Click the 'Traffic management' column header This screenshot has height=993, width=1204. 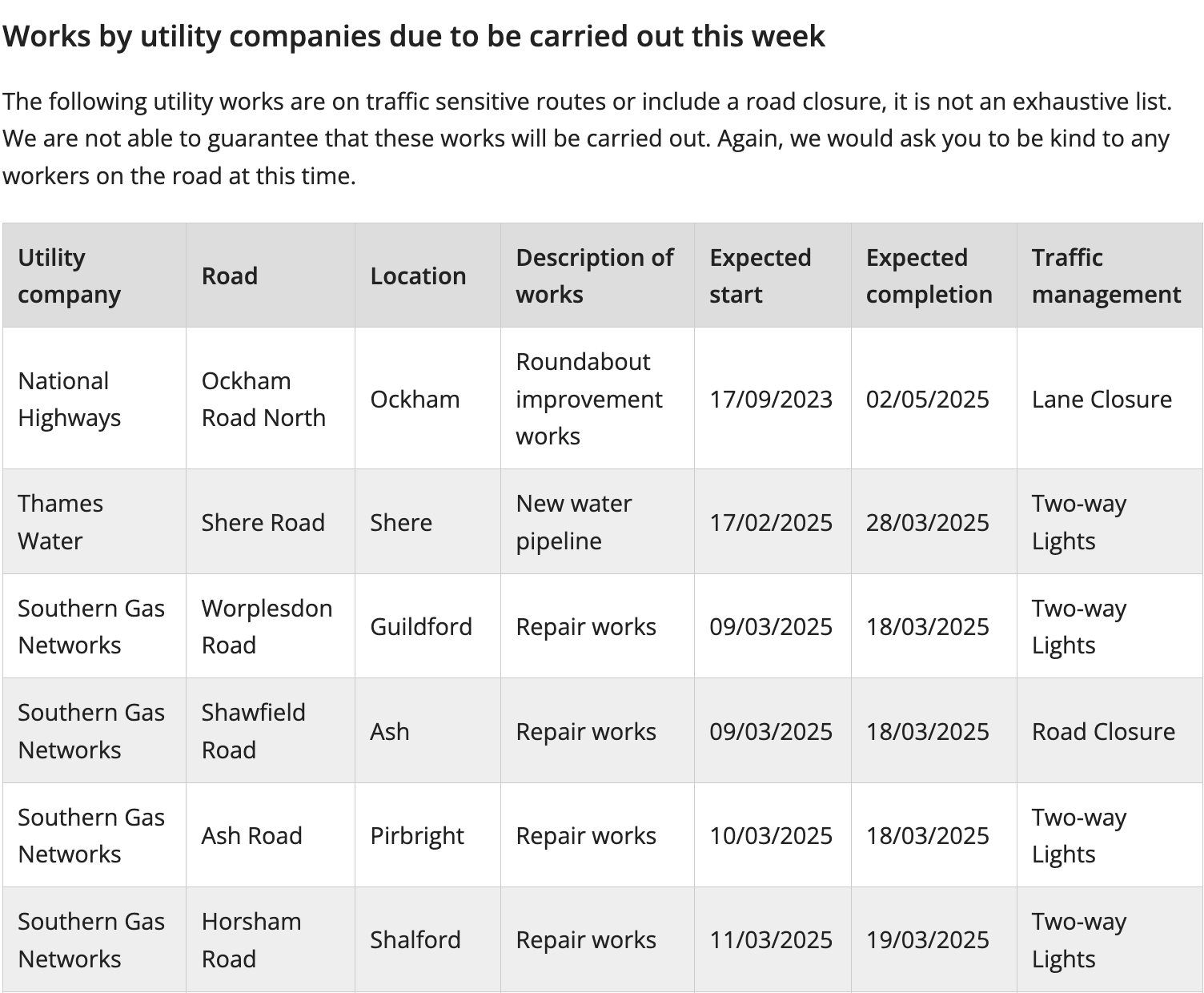(x=1110, y=275)
